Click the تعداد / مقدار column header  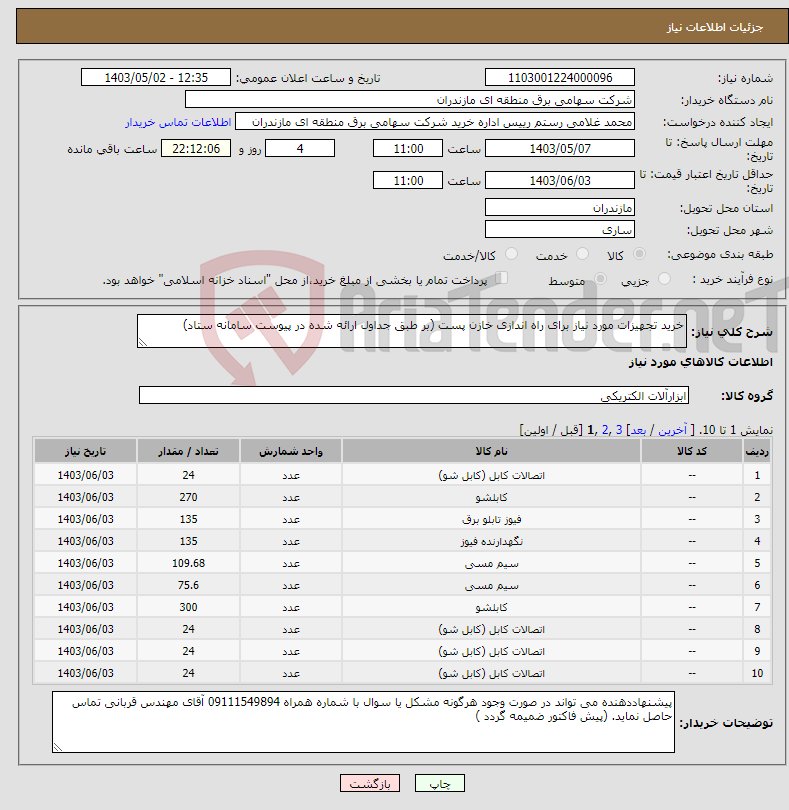(x=188, y=451)
